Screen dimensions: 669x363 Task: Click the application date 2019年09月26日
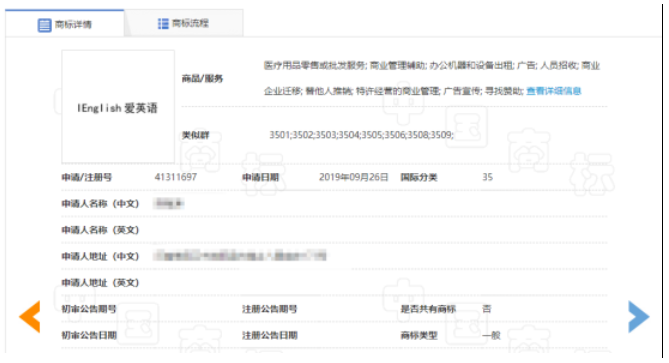(354, 177)
